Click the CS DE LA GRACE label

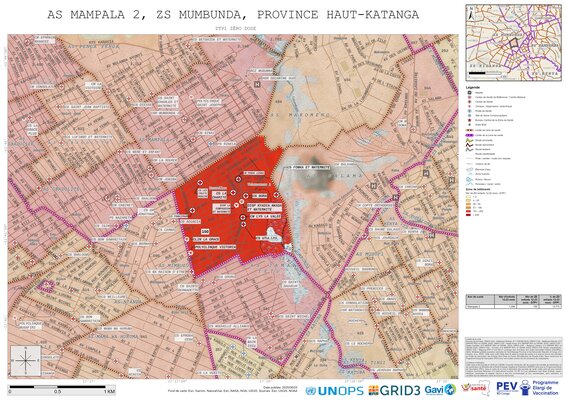point(206,239)
